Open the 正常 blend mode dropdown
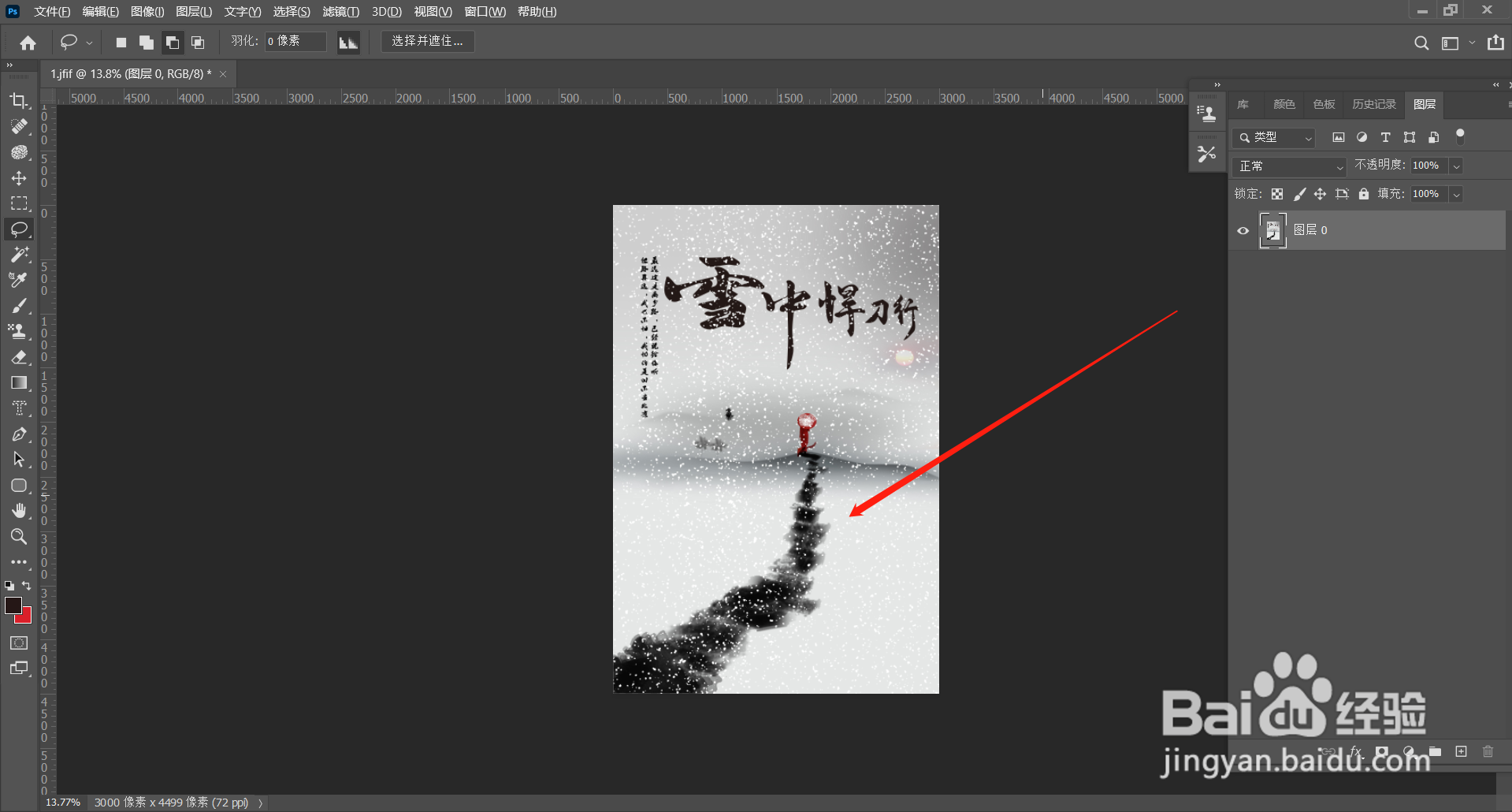 point(1290,166)
